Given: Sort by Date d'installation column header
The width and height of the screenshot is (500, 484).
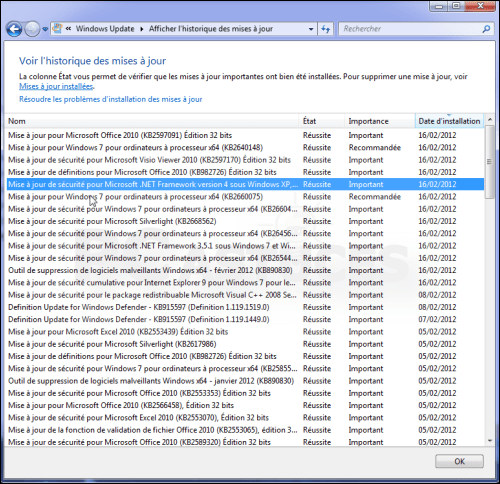Looking at the screenshot, I should point(449,121).
